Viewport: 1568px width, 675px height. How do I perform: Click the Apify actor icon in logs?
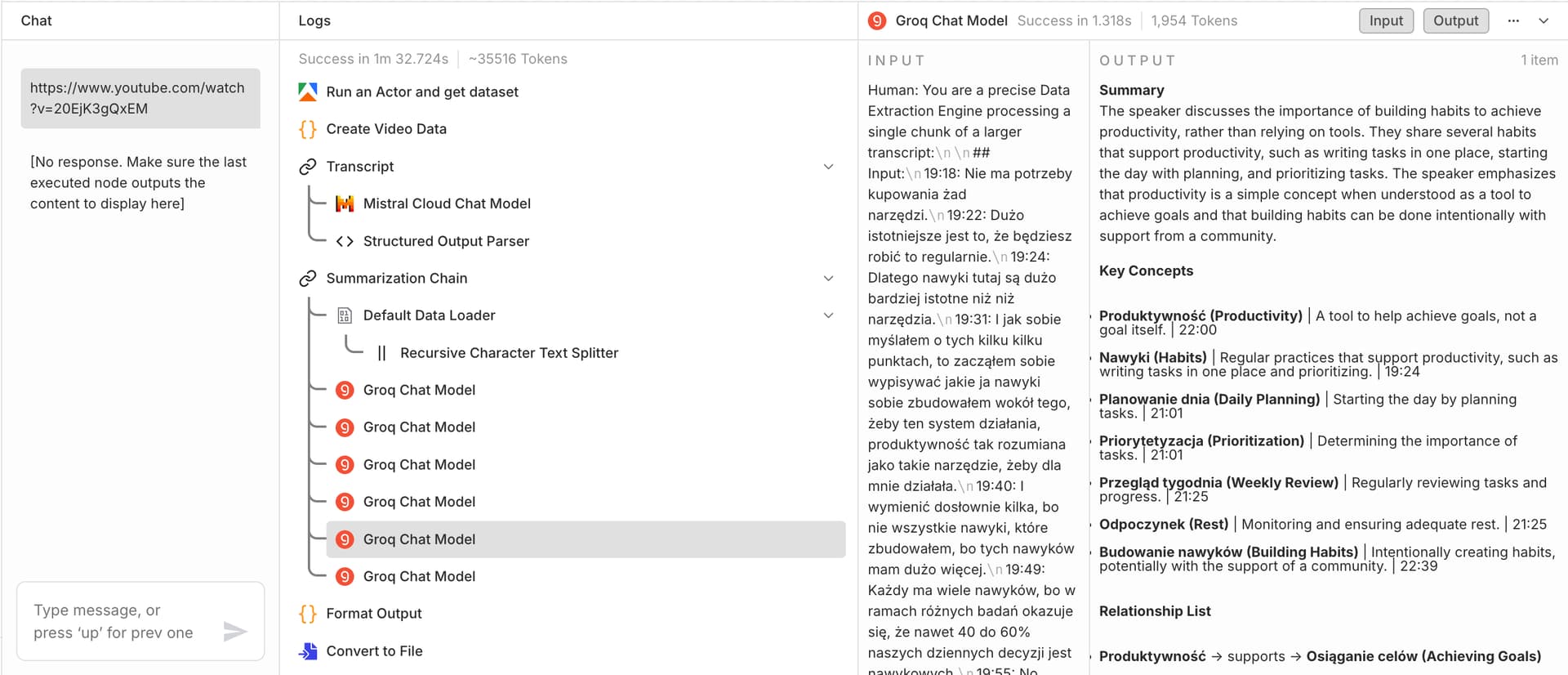(308, 92)
